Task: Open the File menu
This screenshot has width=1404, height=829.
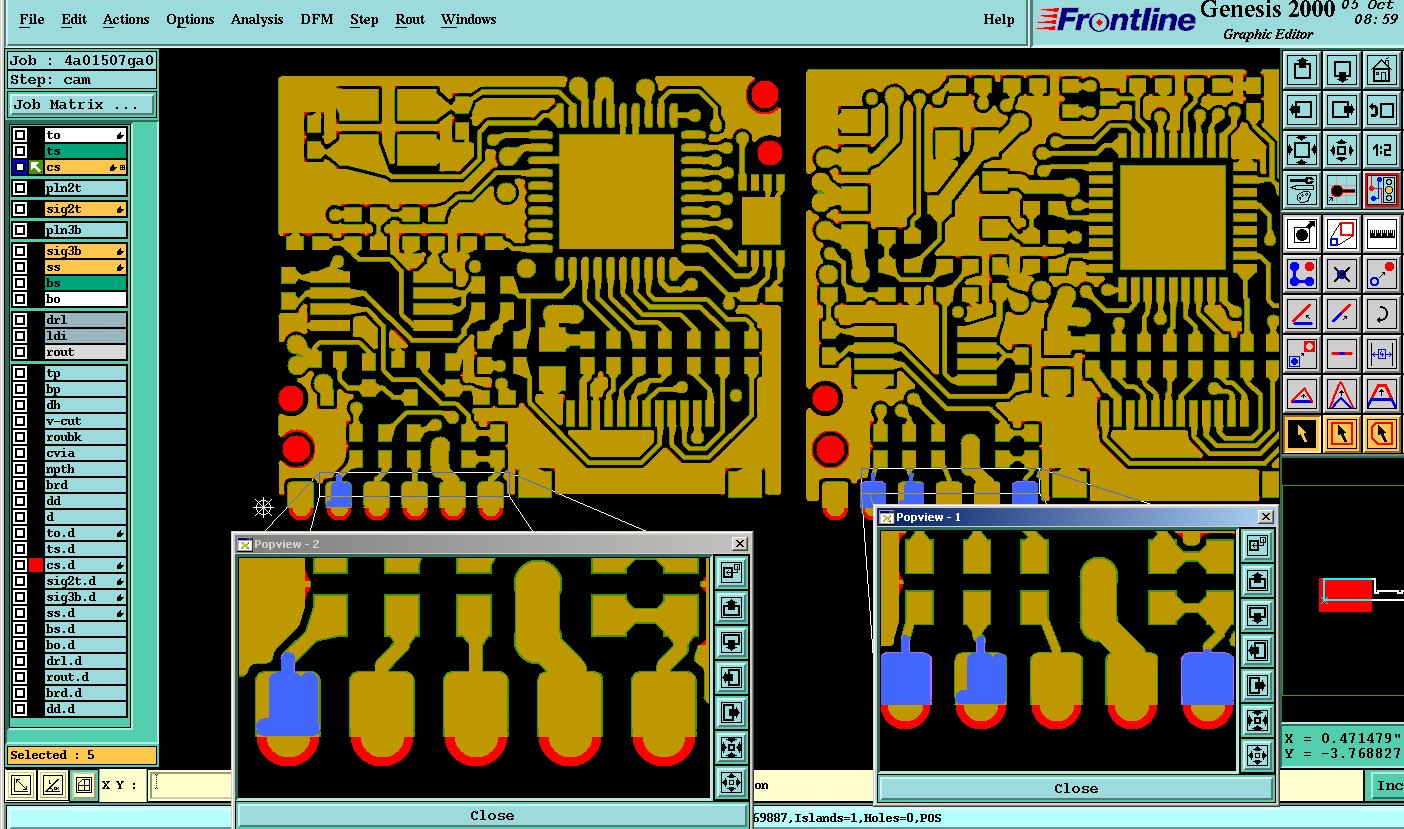Action: [31, 19]
